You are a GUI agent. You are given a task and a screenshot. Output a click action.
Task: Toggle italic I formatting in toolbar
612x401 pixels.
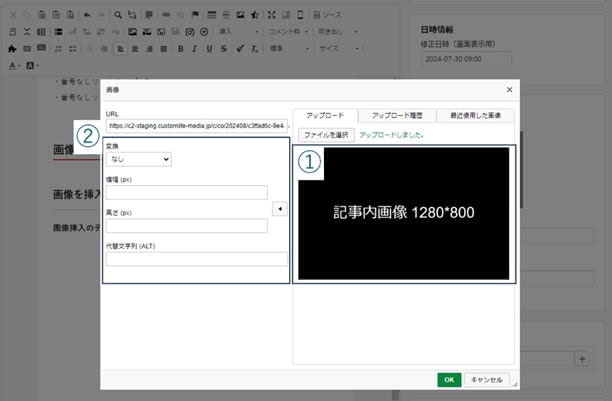(195, 48)
